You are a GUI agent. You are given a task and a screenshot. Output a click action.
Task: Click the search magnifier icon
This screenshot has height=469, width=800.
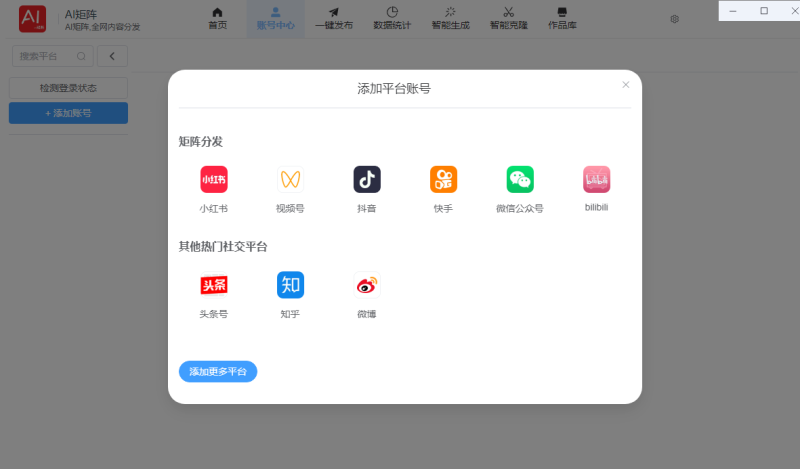pyautogui.click(x=81, y=56)
